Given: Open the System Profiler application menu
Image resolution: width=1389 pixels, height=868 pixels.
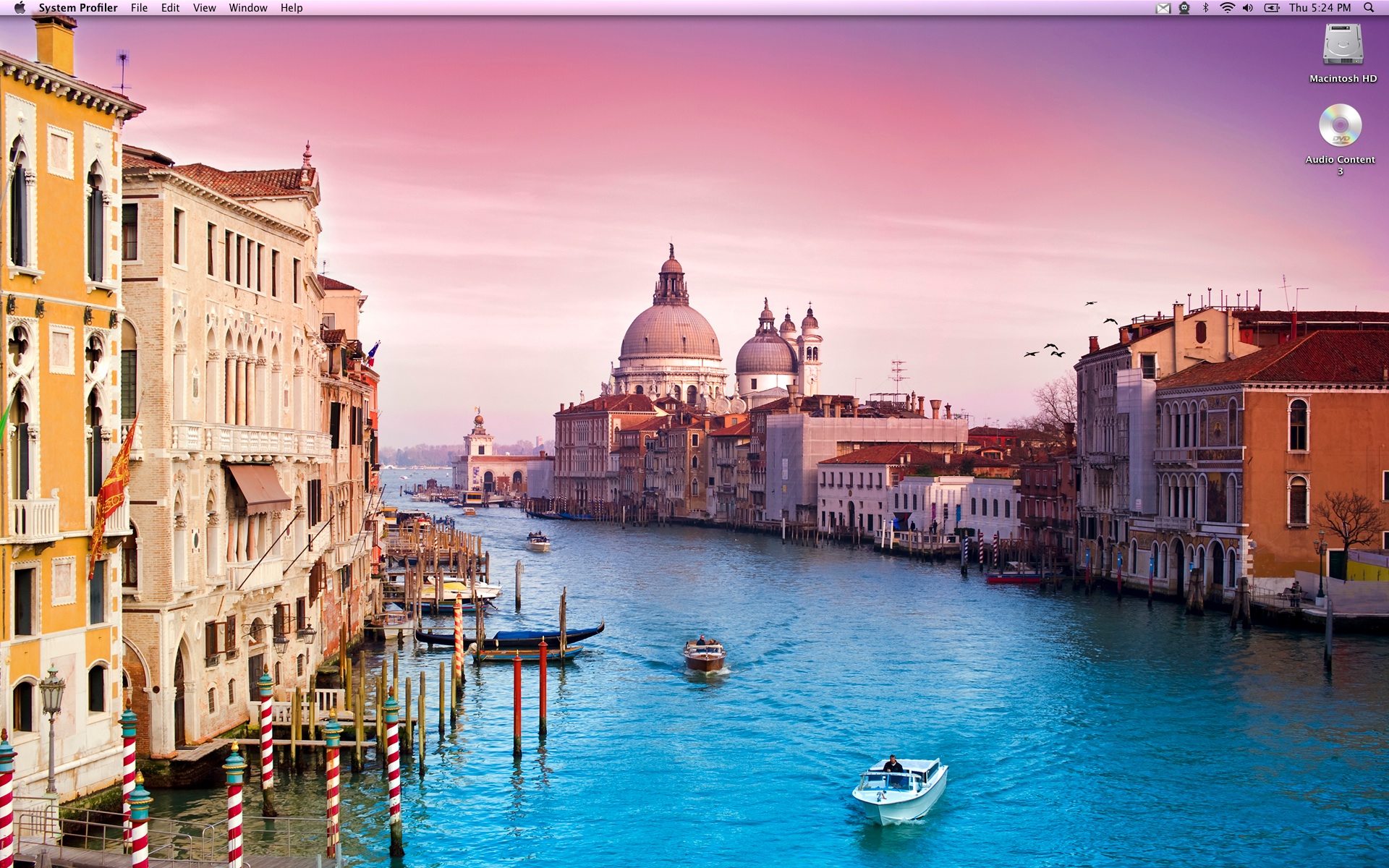Looking at the screenshot, I should (x=77, y=8).
